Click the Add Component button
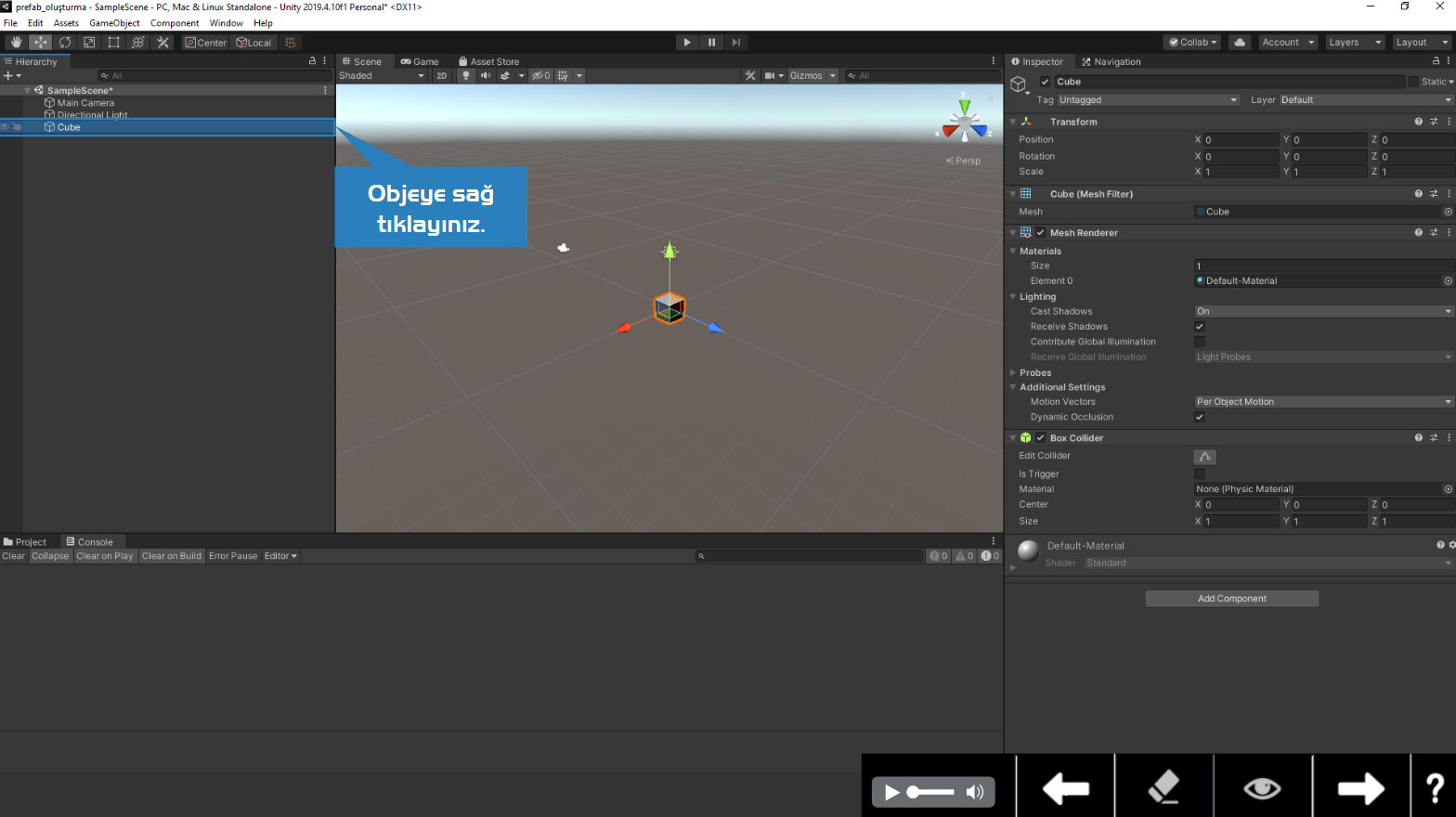1456x817 pixels. [x=1231, y=599]
